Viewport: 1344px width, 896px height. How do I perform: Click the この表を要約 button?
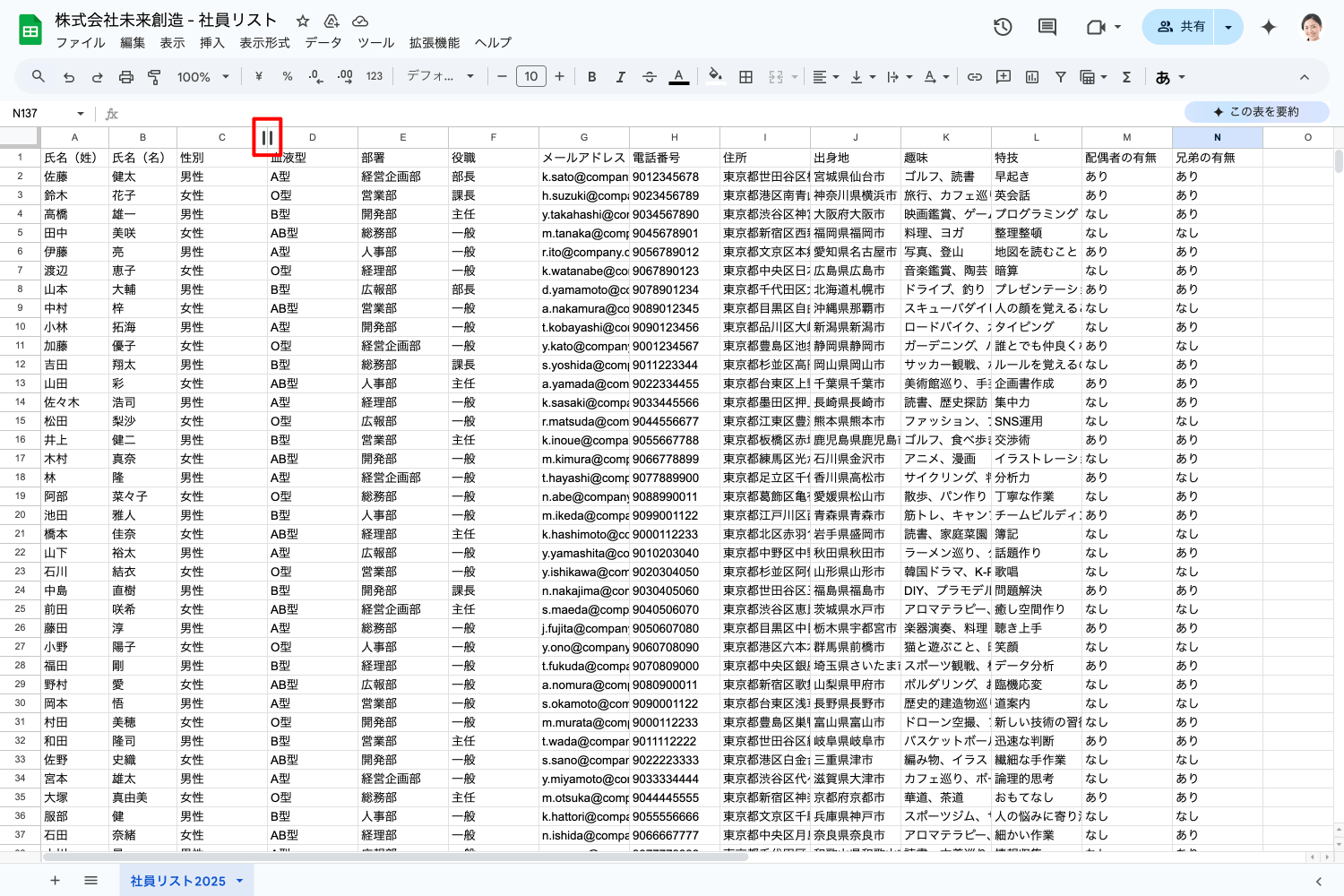[x=1256, y=112]
